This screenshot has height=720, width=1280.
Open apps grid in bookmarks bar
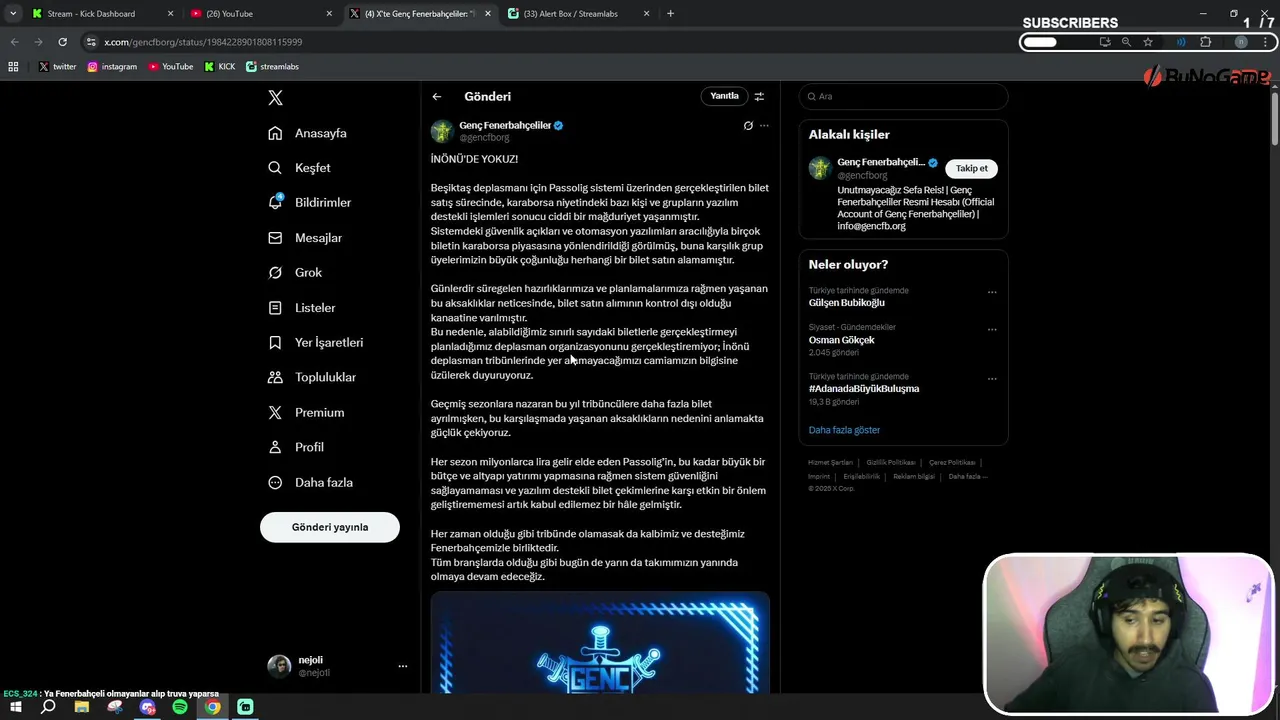click(13, 67)
